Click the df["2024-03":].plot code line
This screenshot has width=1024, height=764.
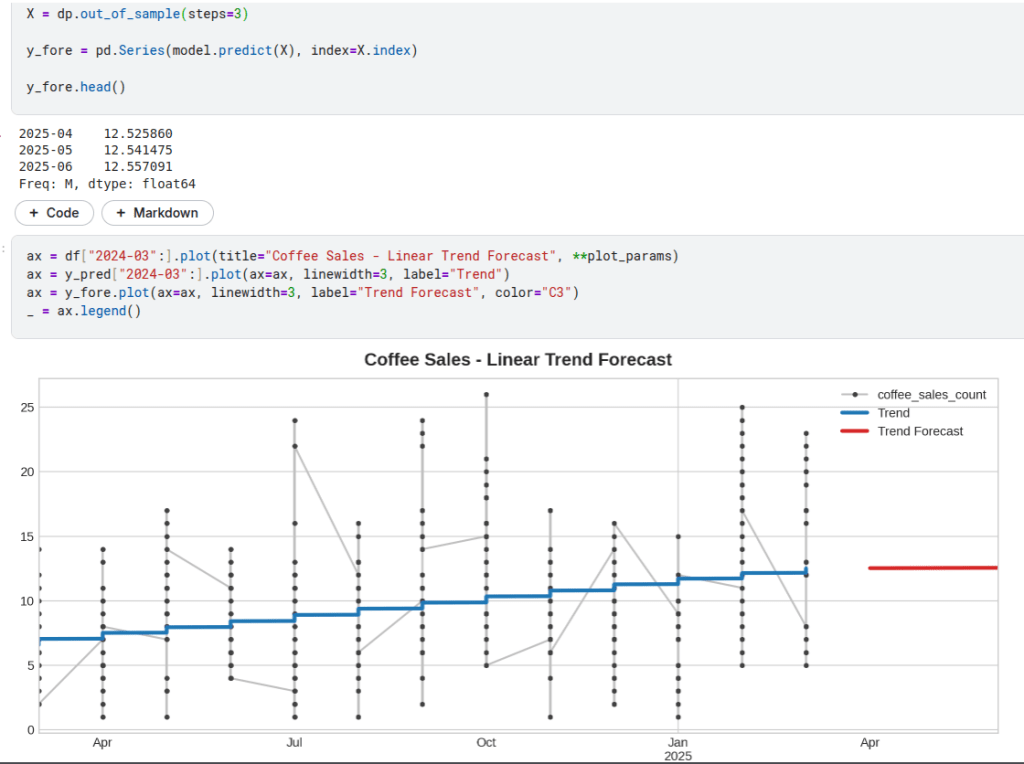coord(352,256)
